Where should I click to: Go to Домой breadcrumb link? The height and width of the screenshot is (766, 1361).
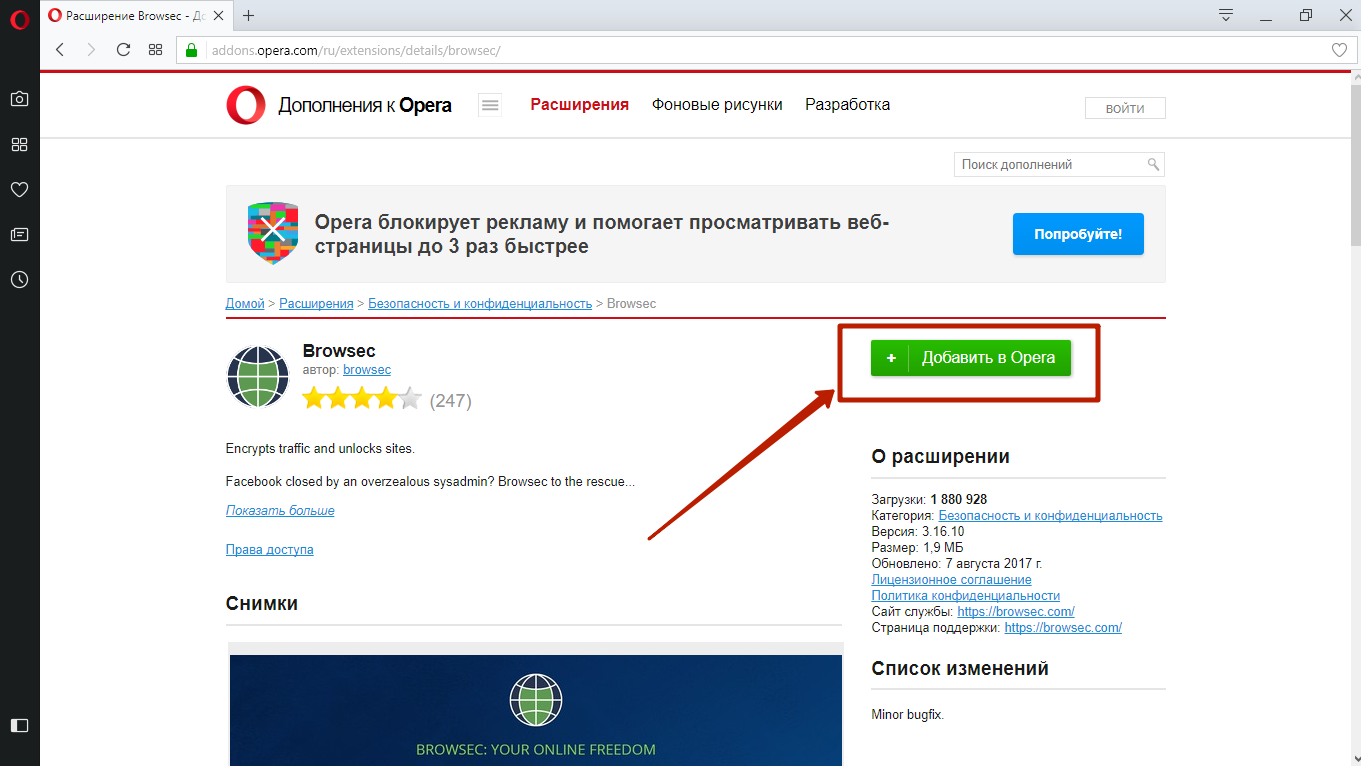(245, 303)
